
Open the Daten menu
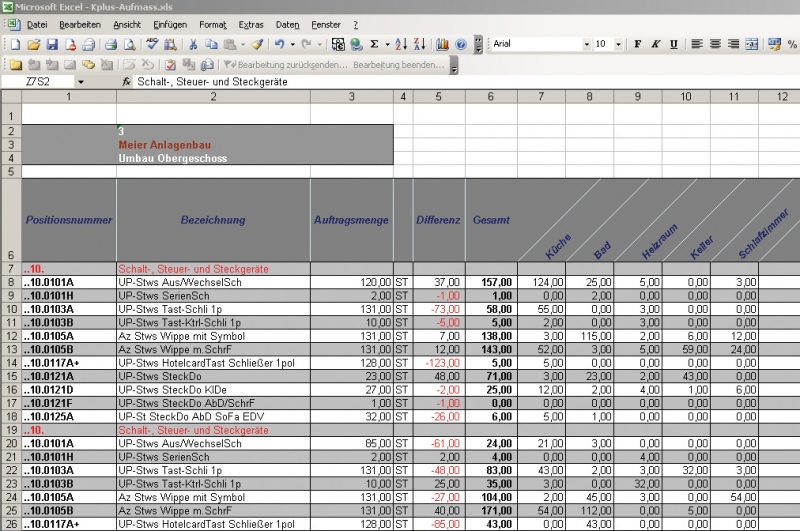[287, 23]
